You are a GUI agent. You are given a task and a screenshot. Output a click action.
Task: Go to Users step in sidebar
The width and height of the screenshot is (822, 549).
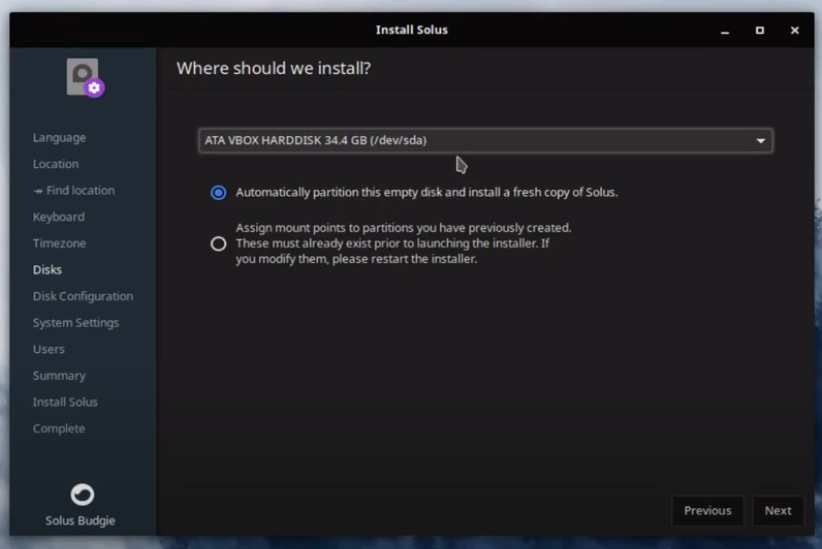49,349
